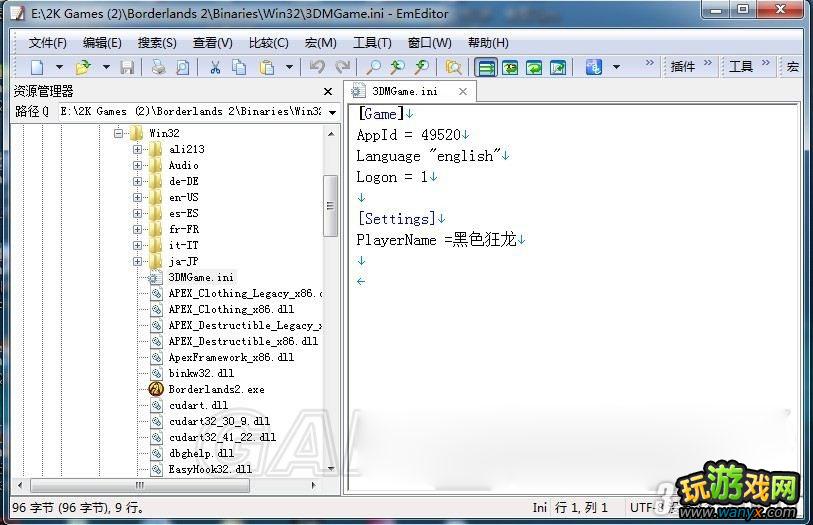
Task: Close the 3DMGame.ini tab
Action: 463,92
